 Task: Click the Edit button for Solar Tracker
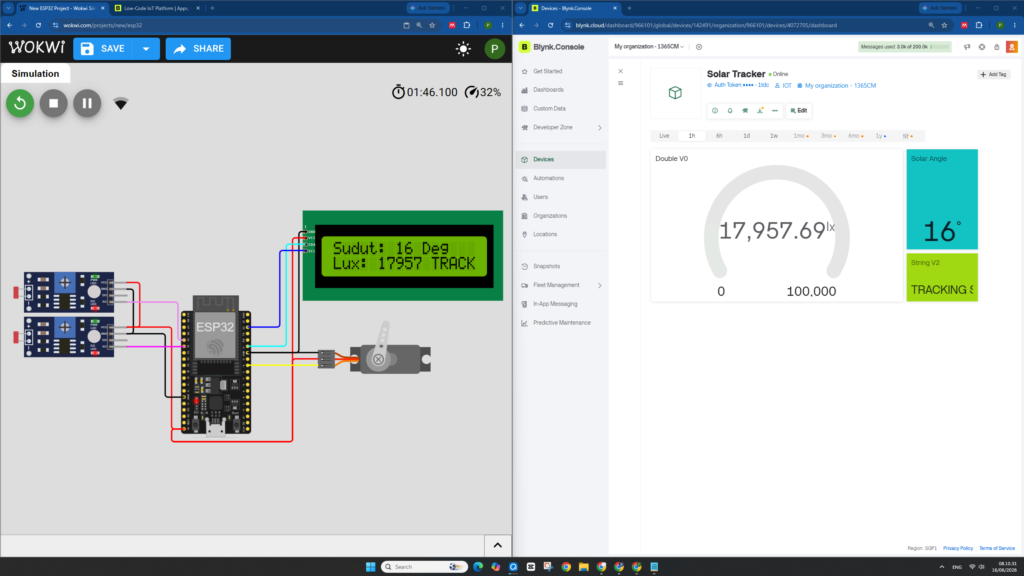click(799, 110)
